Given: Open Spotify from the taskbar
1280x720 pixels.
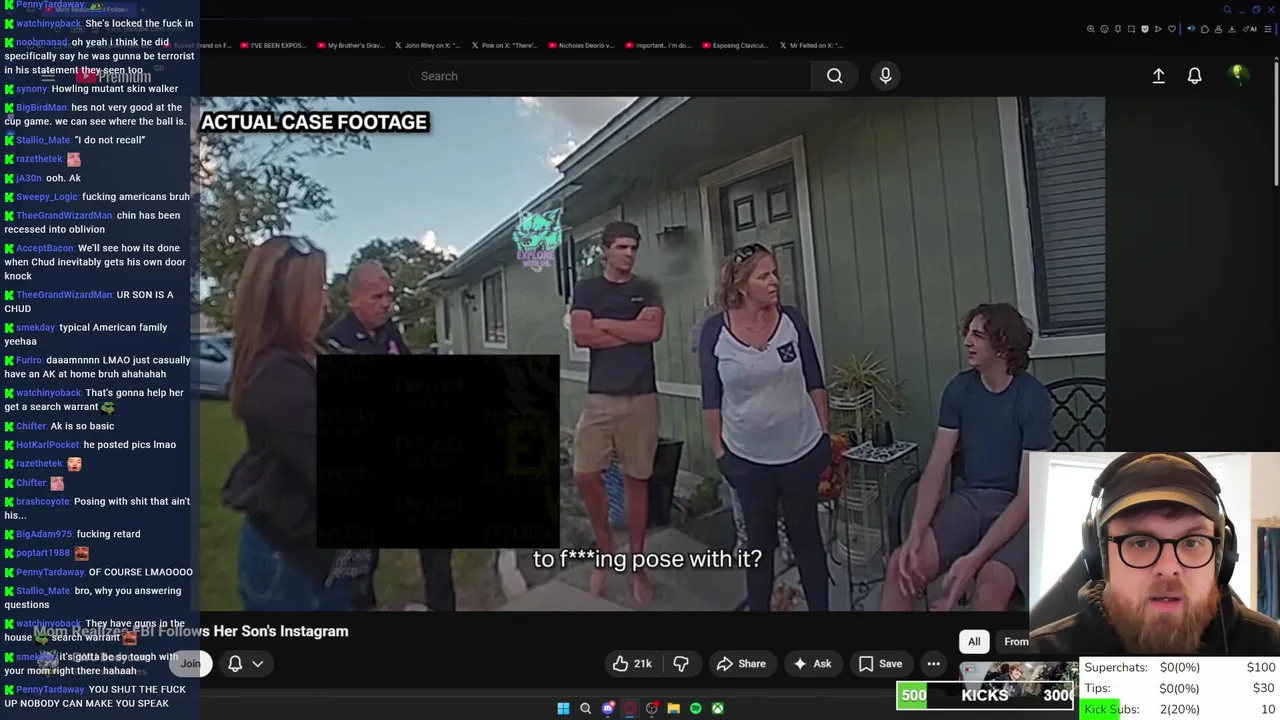Looking at the screenshot, I should pyautogui.click(x=696, y=708).
